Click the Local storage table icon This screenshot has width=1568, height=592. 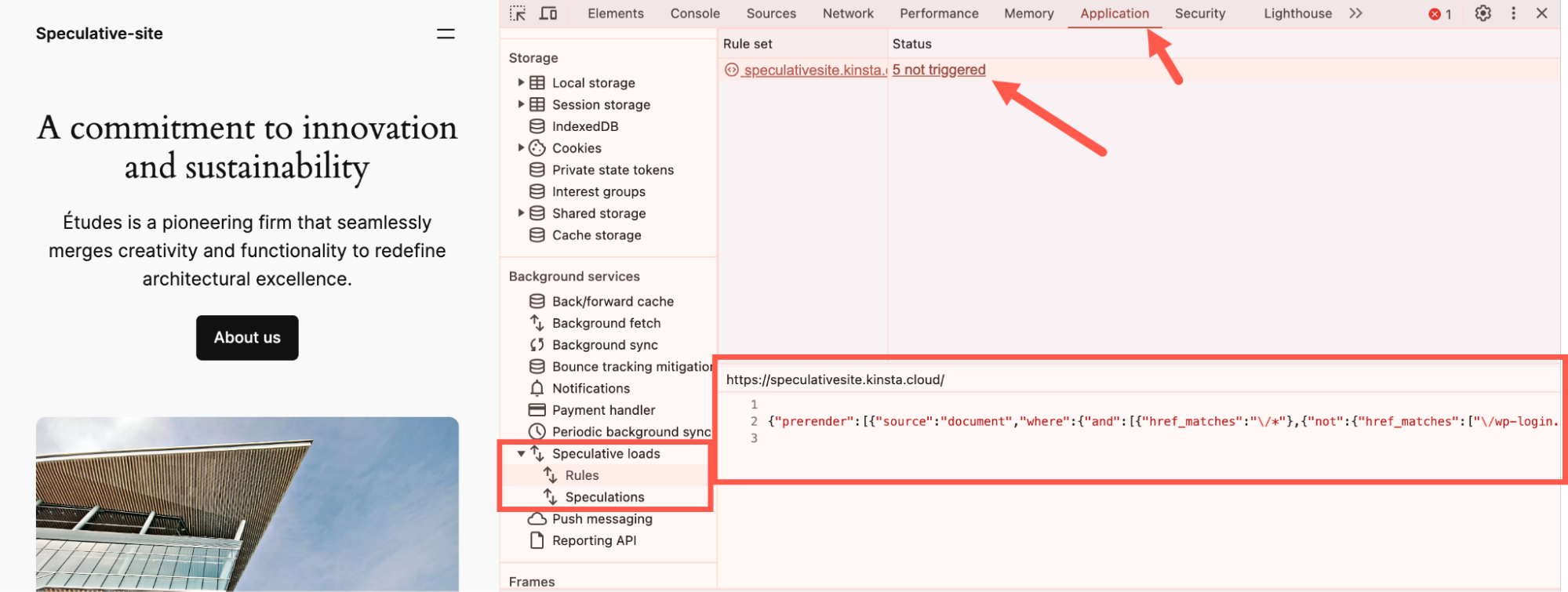(x=537, y=82)
